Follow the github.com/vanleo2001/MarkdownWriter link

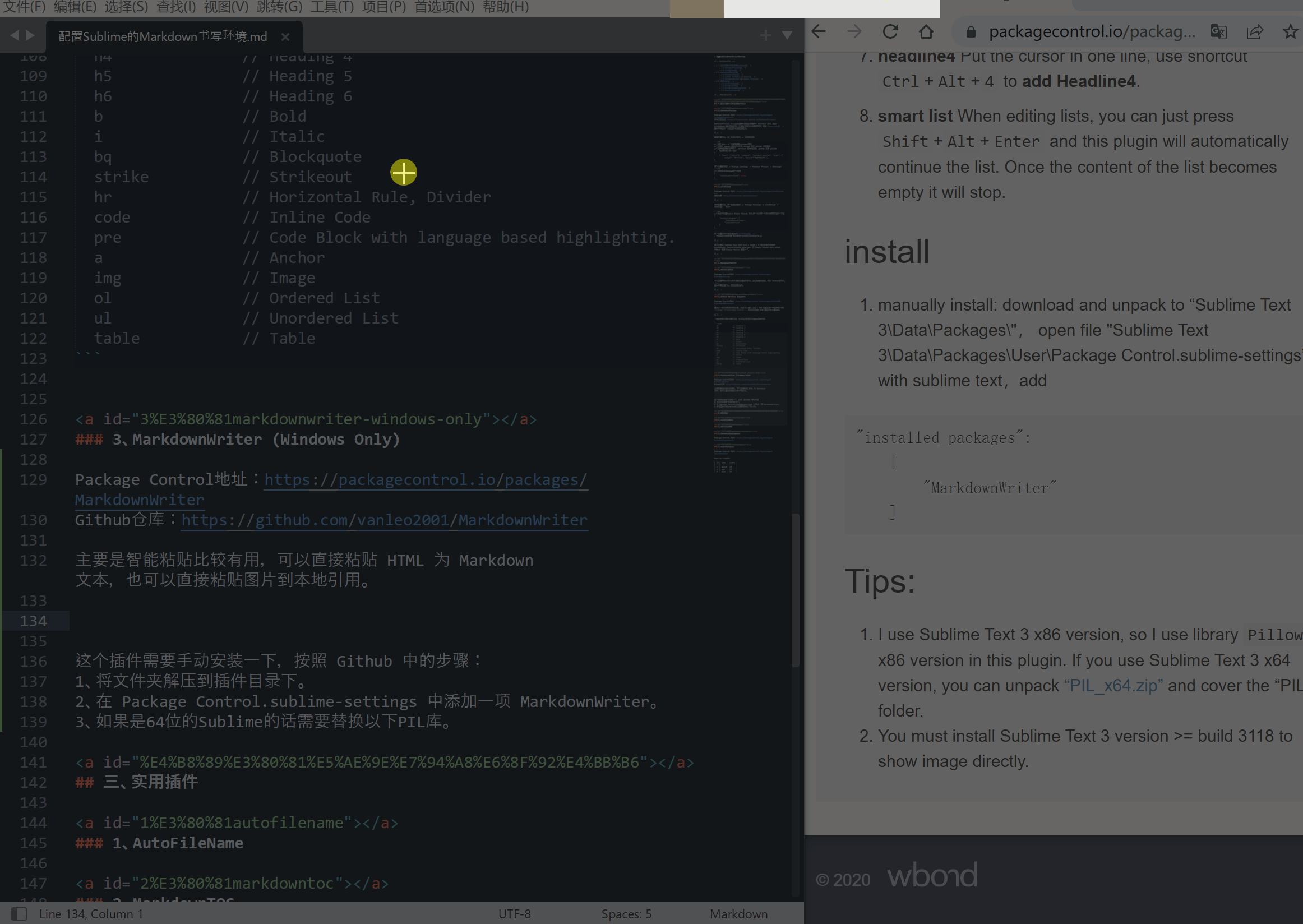point(385,520)
